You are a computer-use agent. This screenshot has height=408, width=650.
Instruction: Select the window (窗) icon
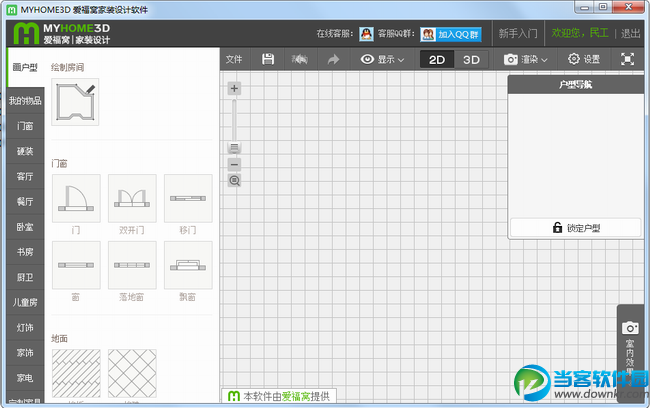point(76,265)
